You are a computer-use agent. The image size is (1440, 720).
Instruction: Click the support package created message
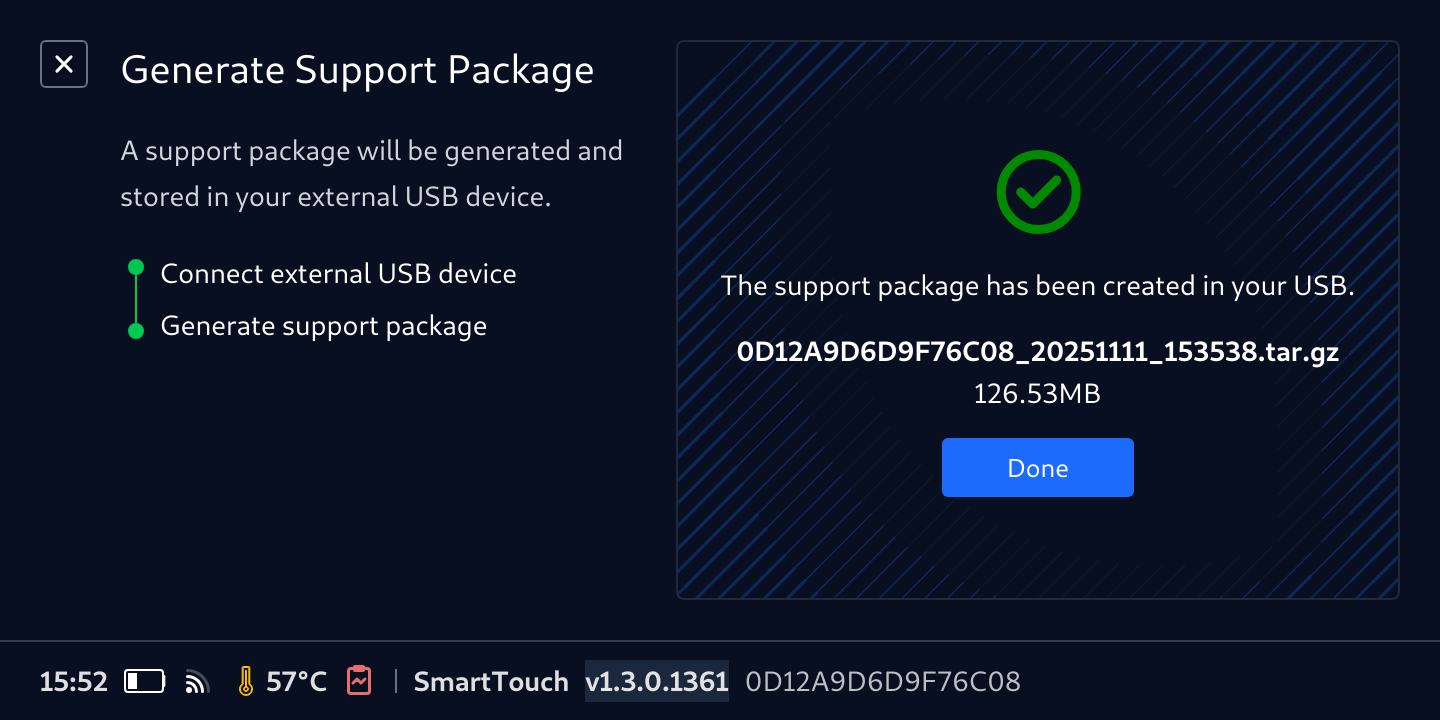(1037, 286)
